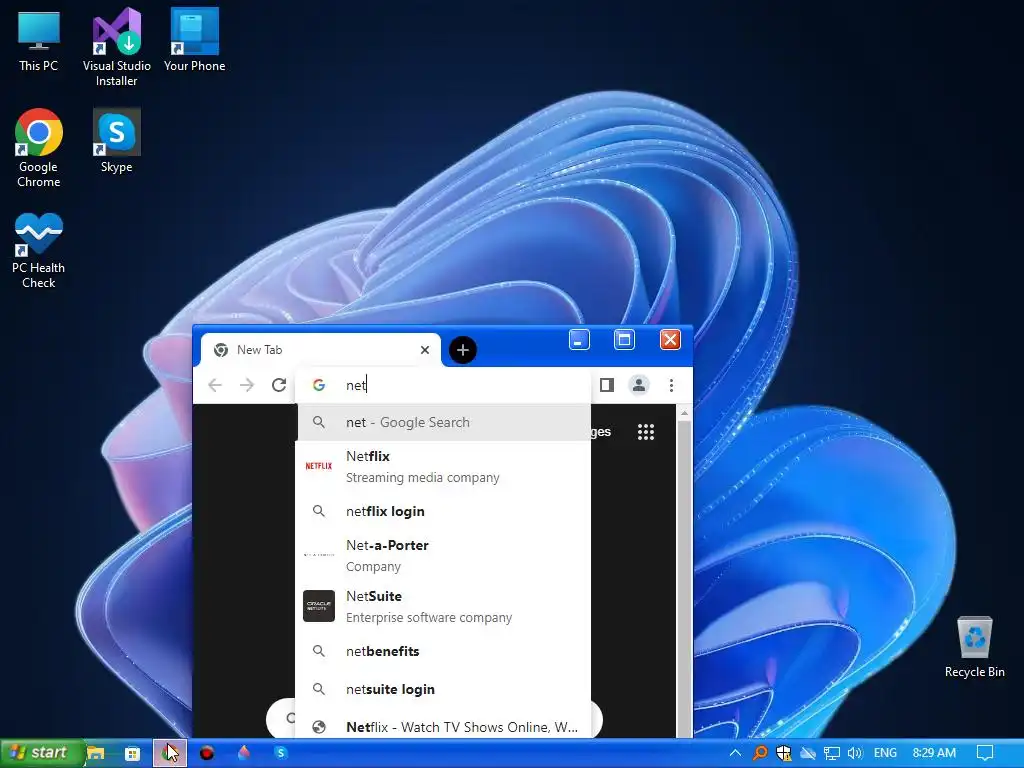Open Skype from the taskbar
Screen dimensions: 1024x768
pos(281,753)
